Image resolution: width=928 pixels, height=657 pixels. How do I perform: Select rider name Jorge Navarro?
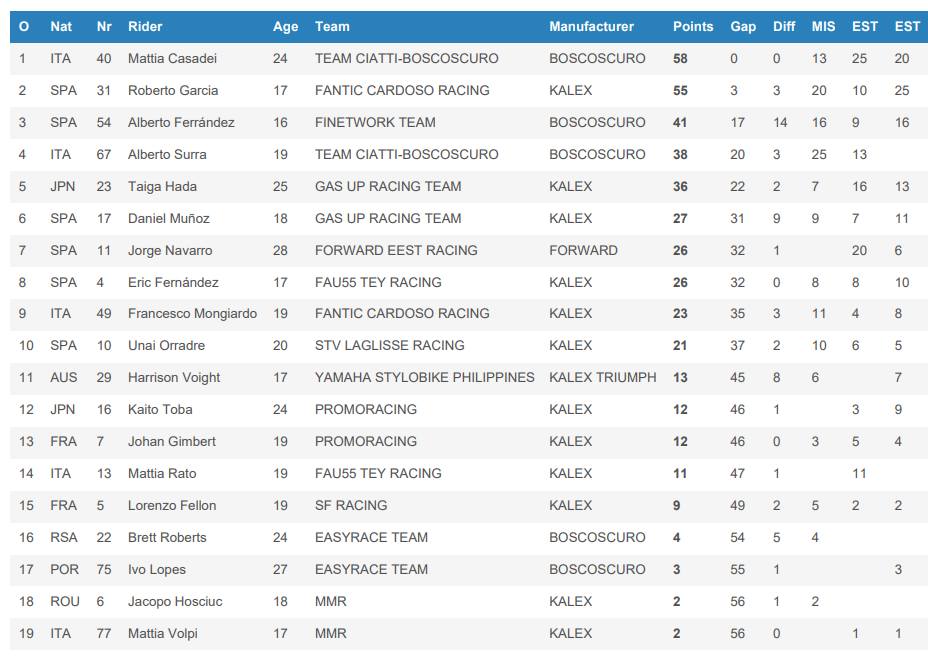170,250
